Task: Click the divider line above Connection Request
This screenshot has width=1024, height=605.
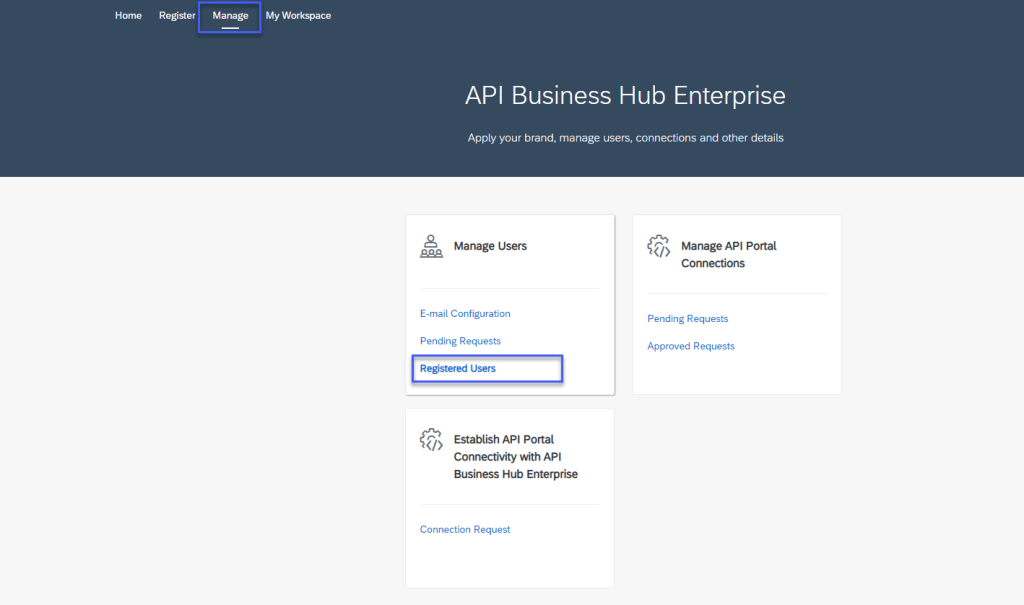Action: 510,504
